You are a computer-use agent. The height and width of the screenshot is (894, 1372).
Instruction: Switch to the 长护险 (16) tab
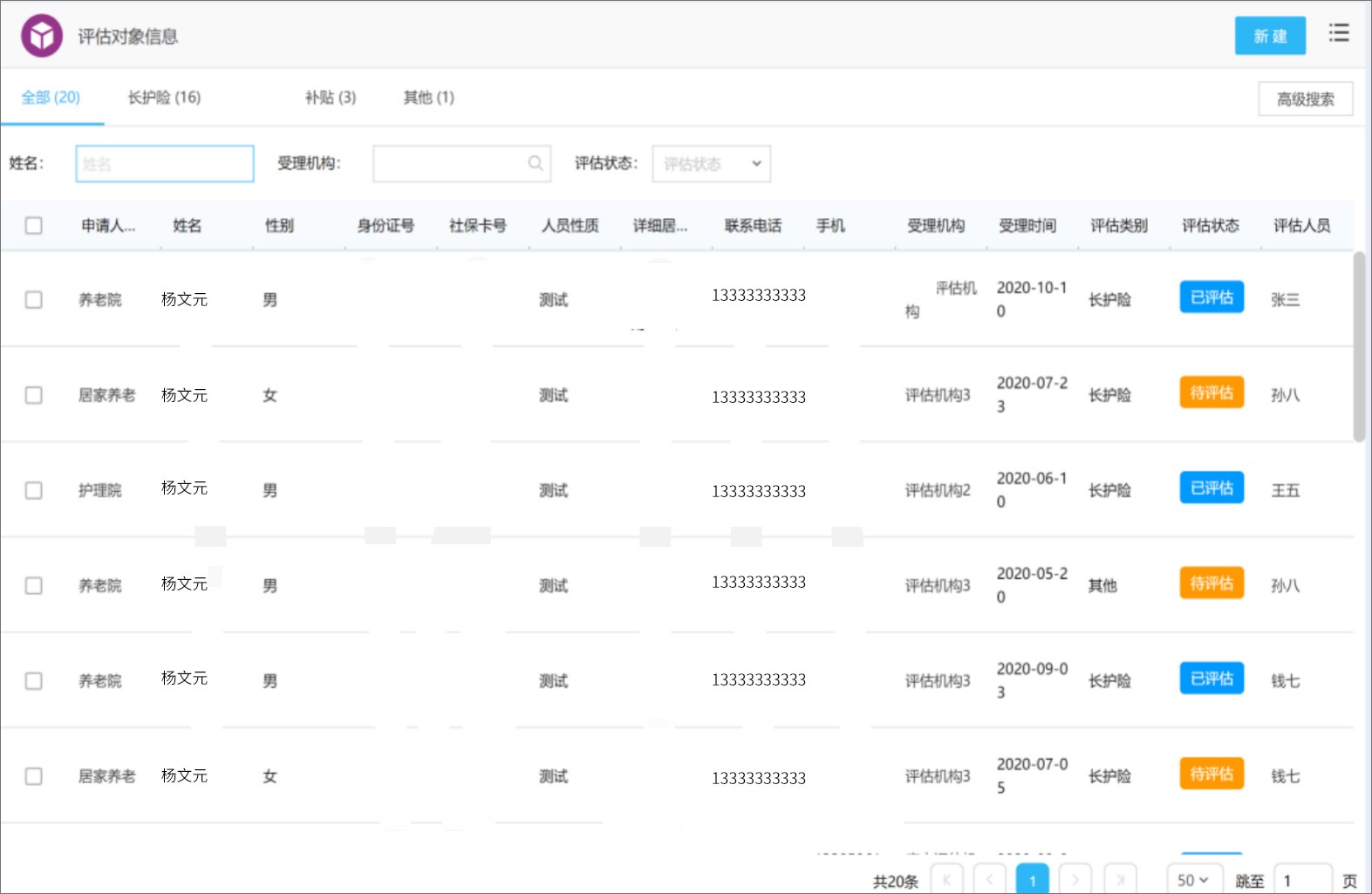(x=164, y=97)
